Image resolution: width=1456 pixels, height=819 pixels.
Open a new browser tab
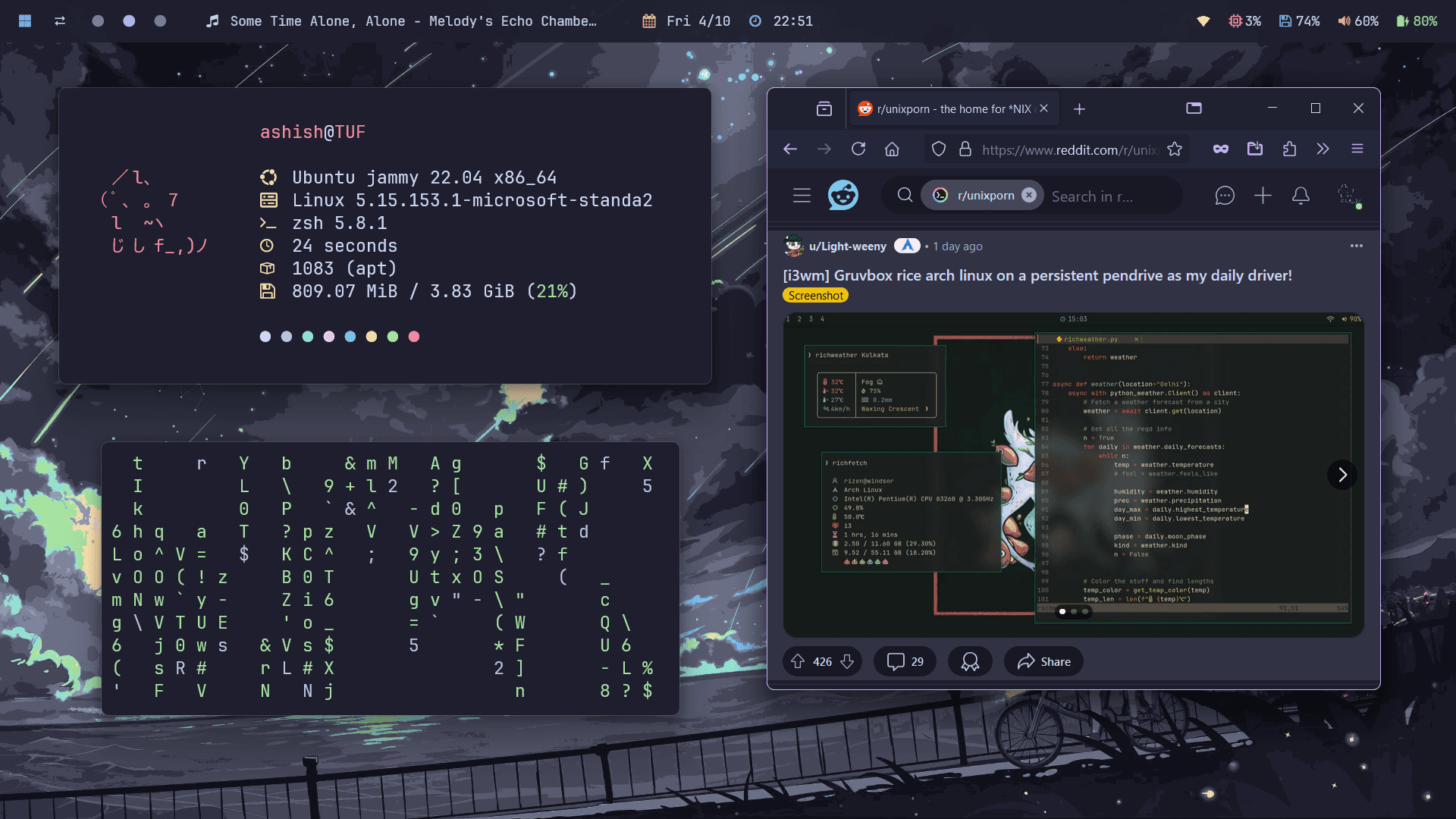point(1079,109)
